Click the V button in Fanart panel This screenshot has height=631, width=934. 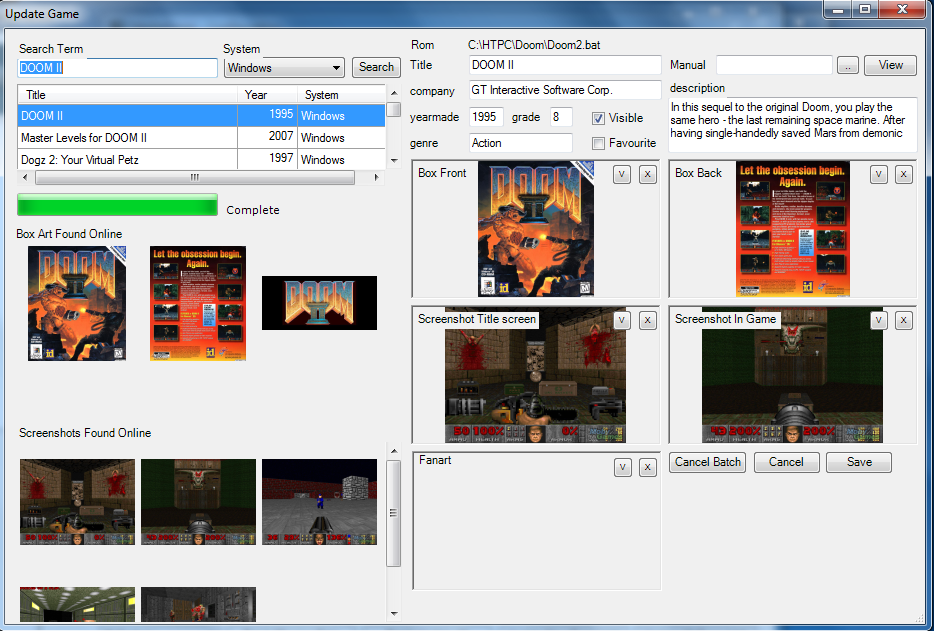622,467
